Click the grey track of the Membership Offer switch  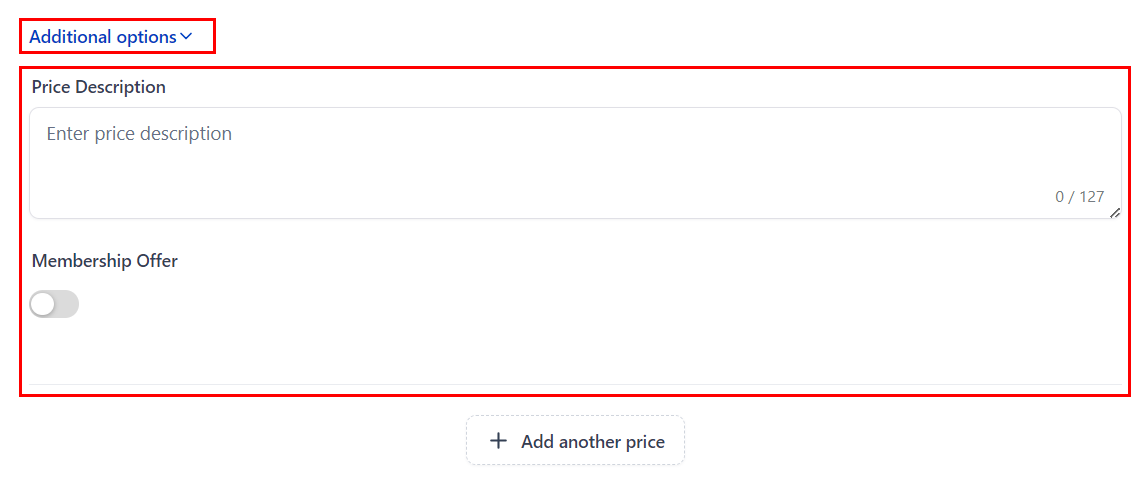click(x=66, y=304)
